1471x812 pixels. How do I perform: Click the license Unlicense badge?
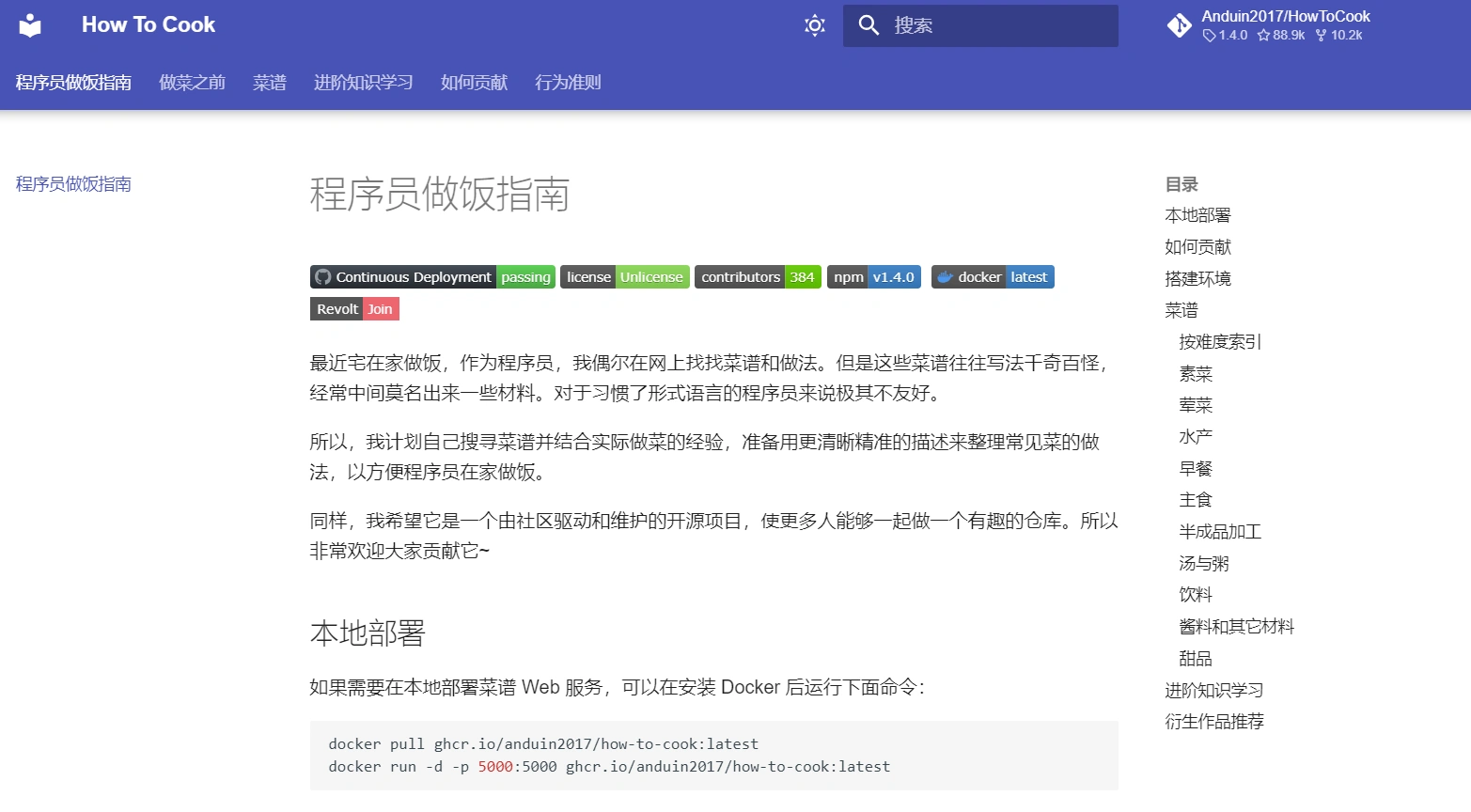click(624, 277)
